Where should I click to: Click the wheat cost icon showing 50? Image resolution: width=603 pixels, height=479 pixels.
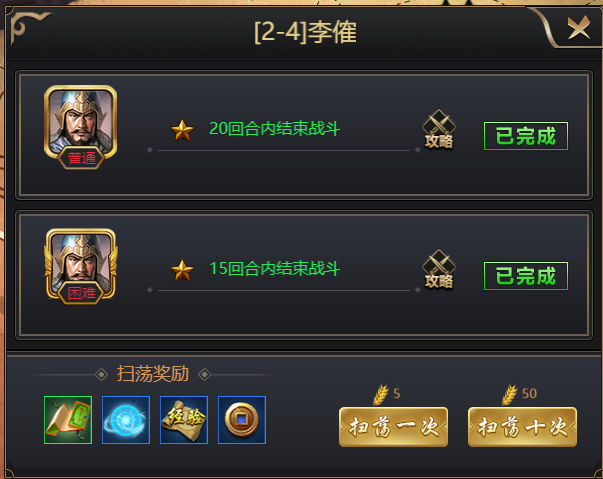[510, 394]
